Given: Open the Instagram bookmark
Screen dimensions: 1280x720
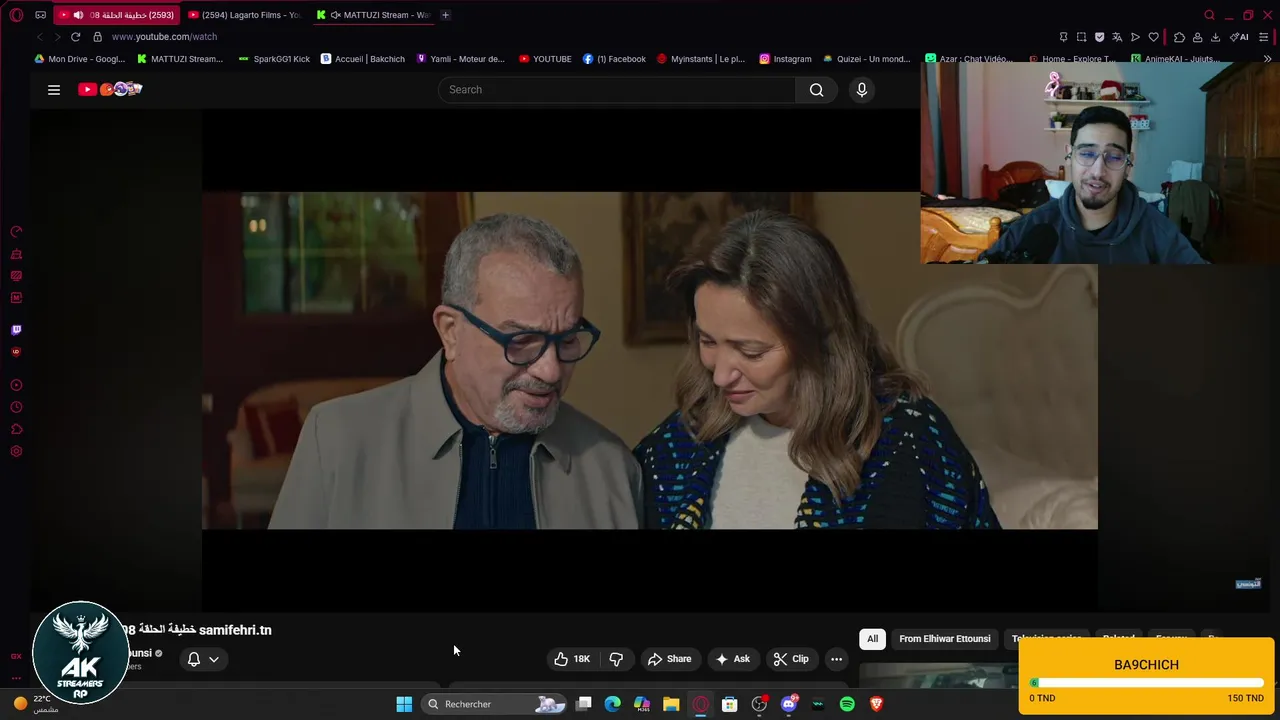Looking at the screenshot, I should (785, 59).
